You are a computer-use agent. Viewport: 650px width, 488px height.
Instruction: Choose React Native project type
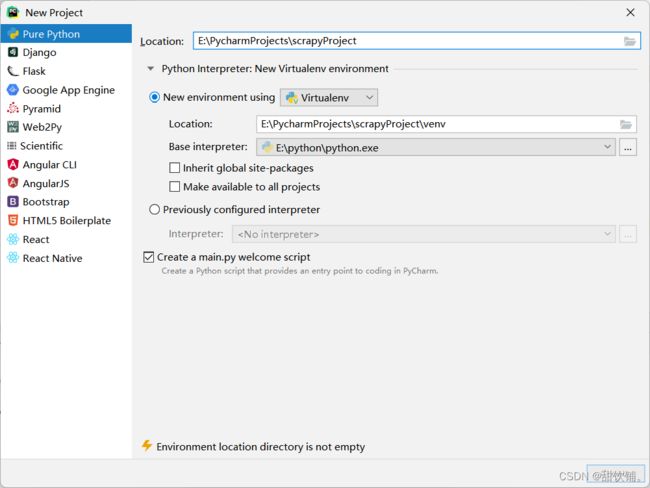[66, 258]
